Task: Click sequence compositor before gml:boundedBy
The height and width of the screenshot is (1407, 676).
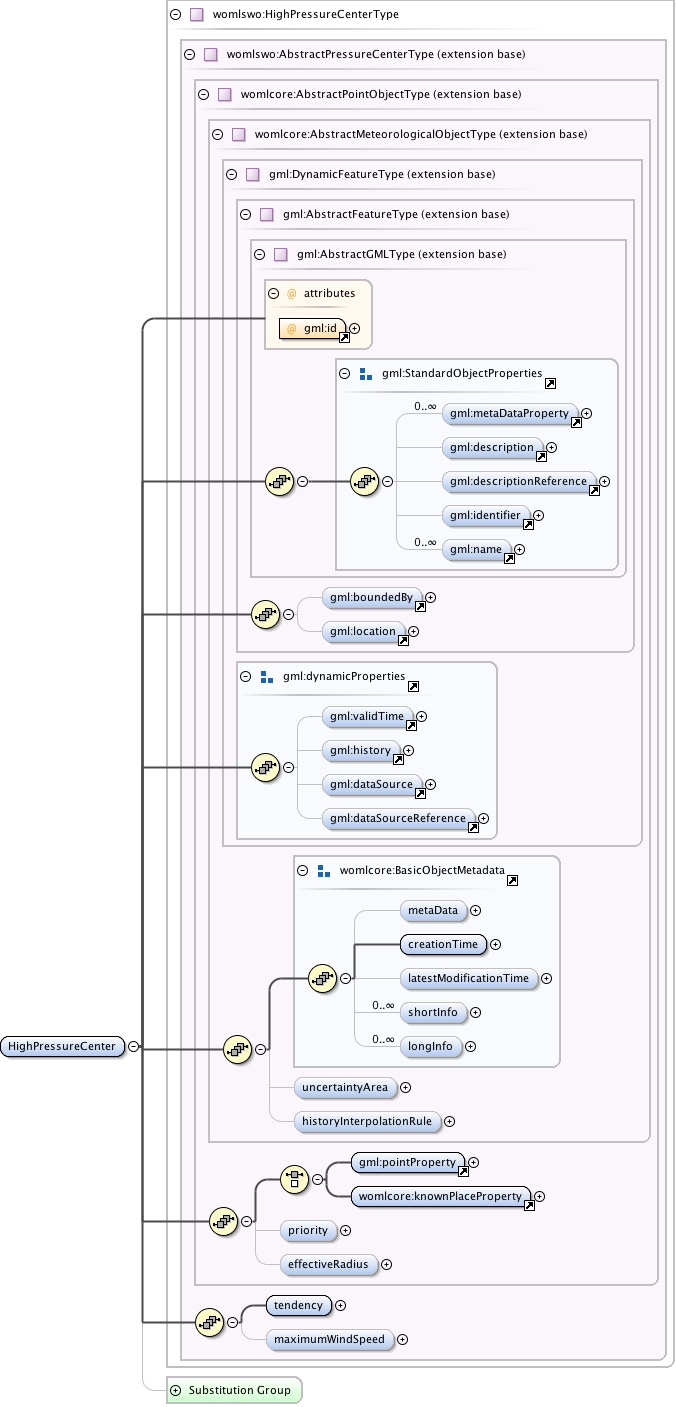Action: point(264,615)
